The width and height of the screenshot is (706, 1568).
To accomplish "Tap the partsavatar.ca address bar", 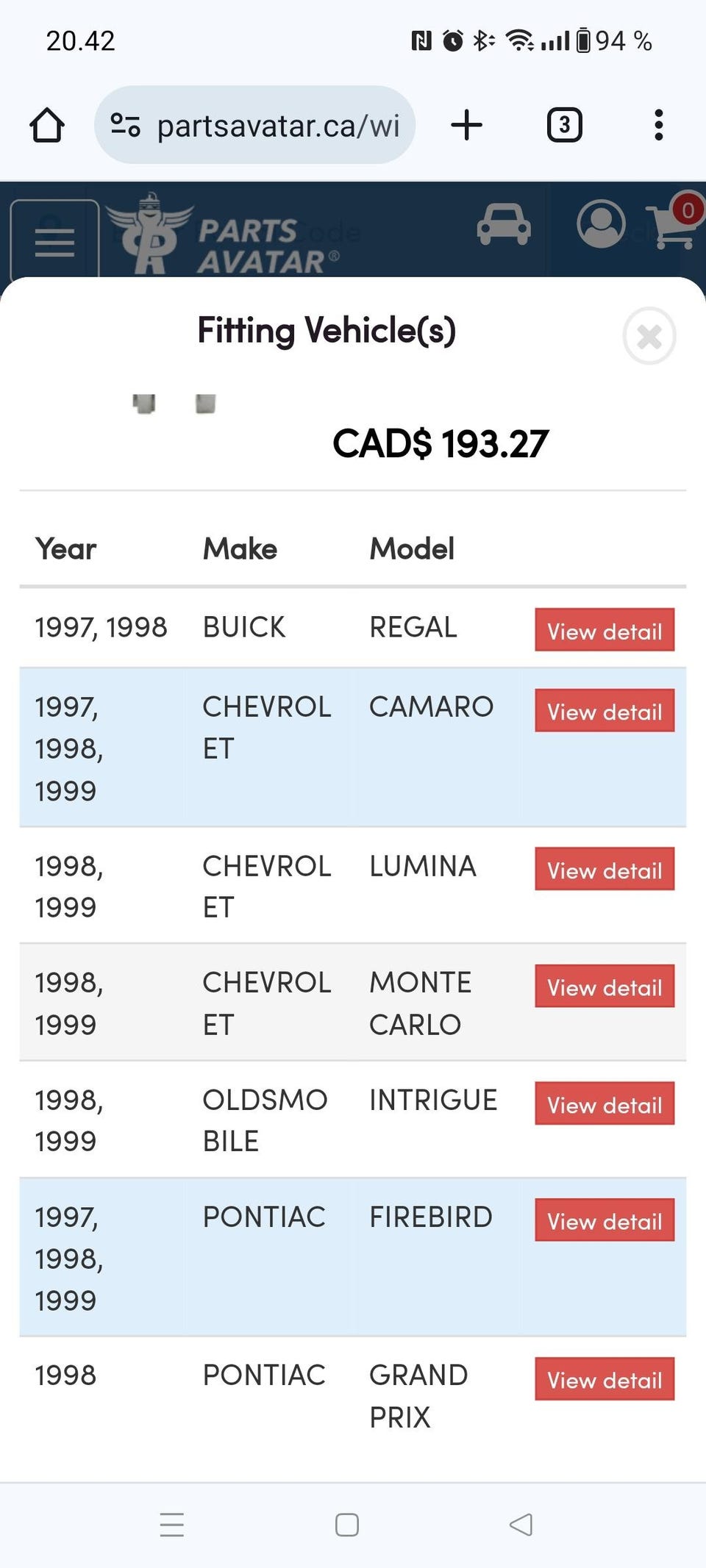I will click(278, 125).
